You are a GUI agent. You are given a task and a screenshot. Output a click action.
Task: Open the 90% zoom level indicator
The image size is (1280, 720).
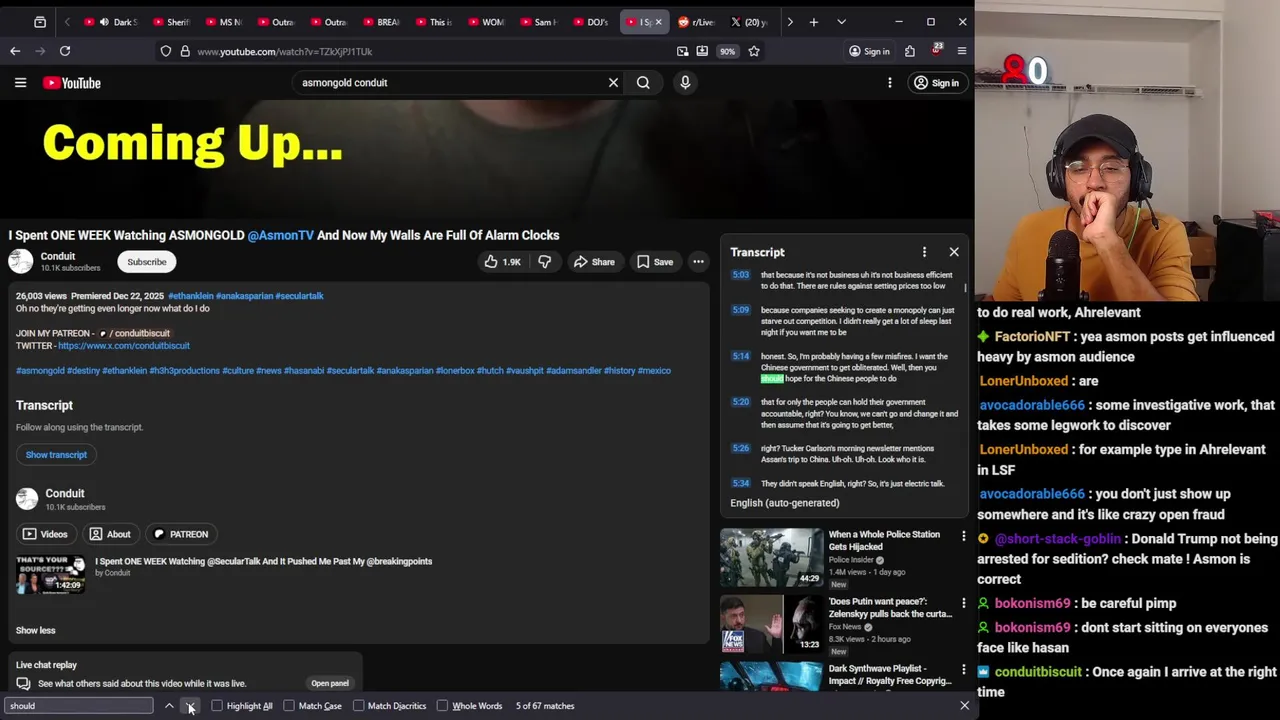coord(727,51)
